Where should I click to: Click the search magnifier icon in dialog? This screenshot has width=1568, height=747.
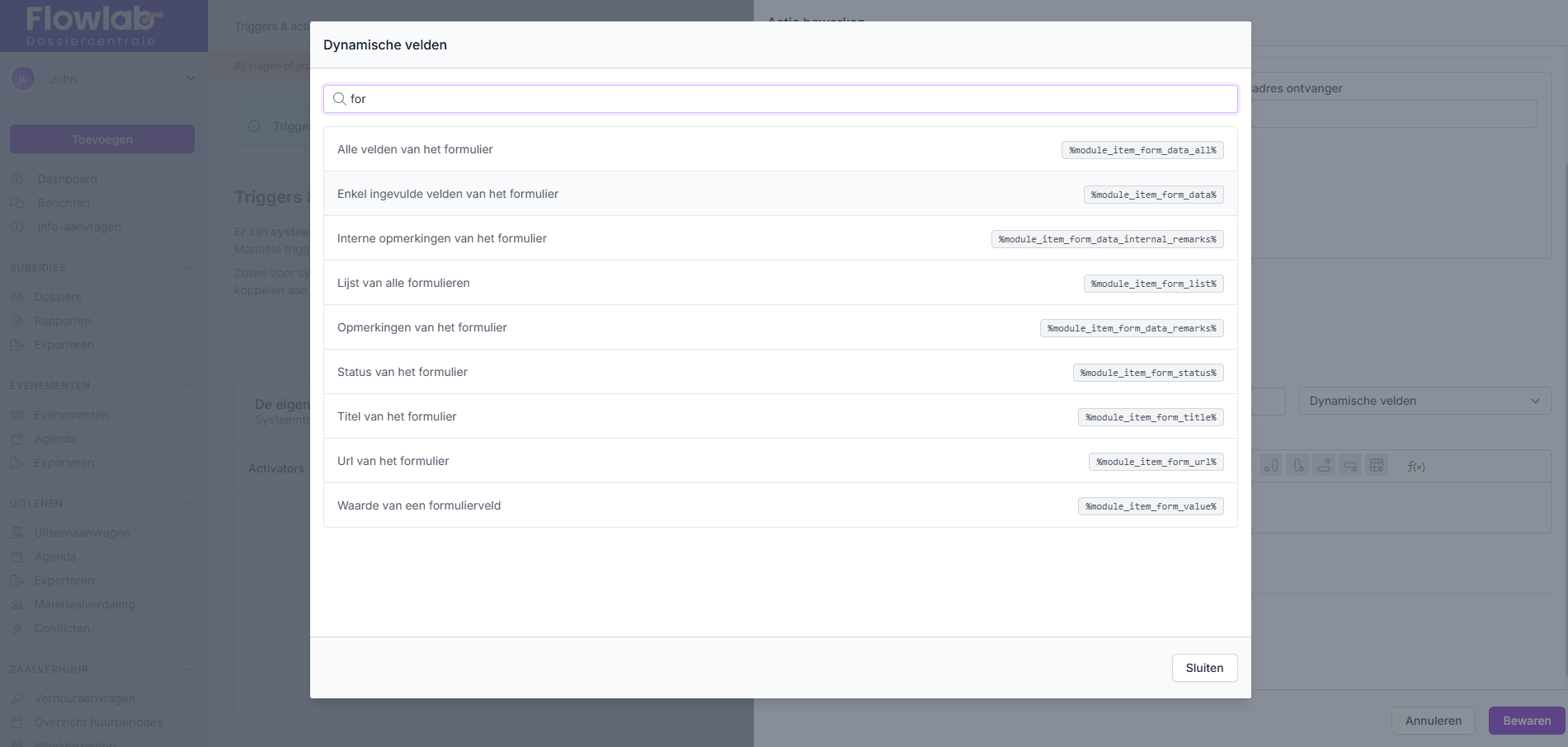tap(339, 99)
